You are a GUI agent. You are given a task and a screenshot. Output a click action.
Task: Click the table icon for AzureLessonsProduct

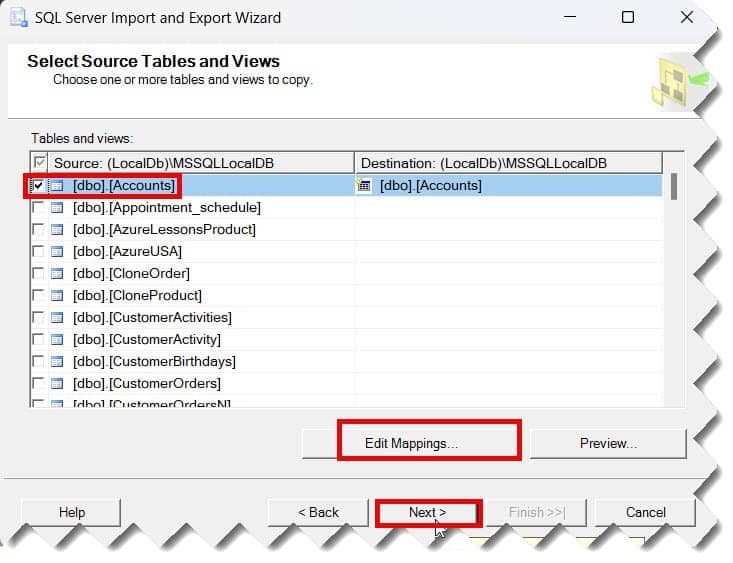(57, 230)
